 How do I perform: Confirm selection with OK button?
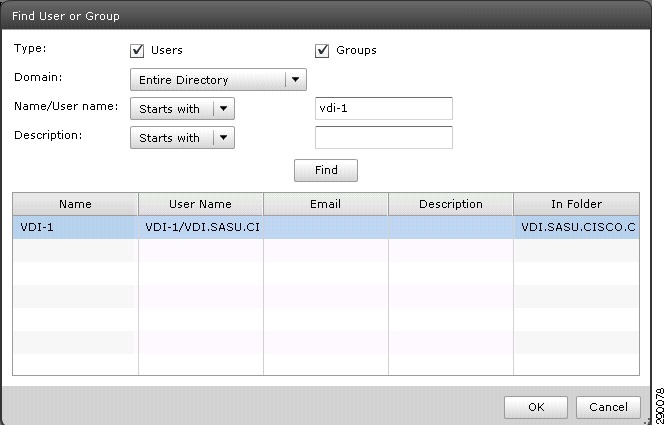click(x=536, y=407)
